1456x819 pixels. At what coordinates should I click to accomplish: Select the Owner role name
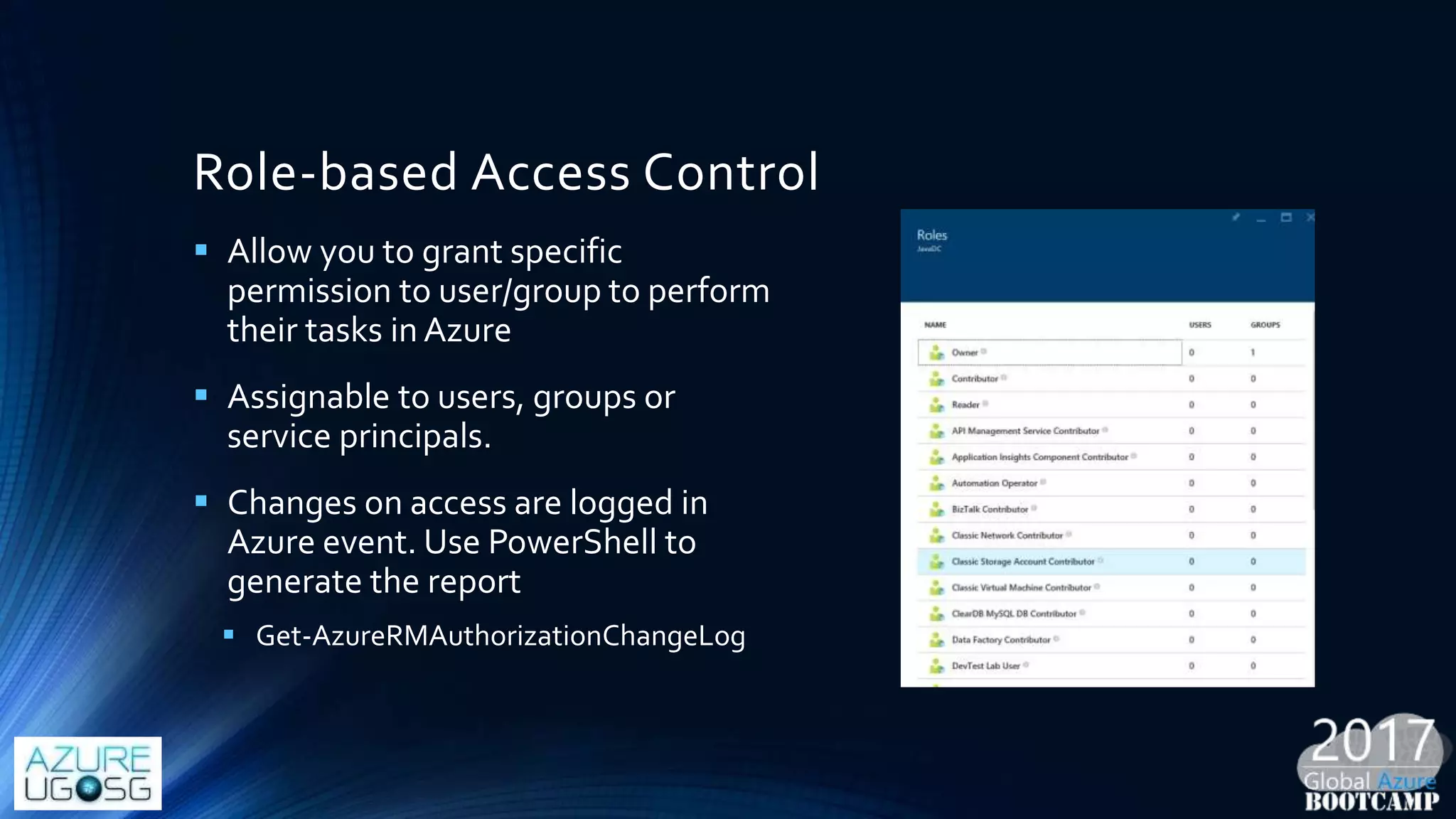coord(965,353)
